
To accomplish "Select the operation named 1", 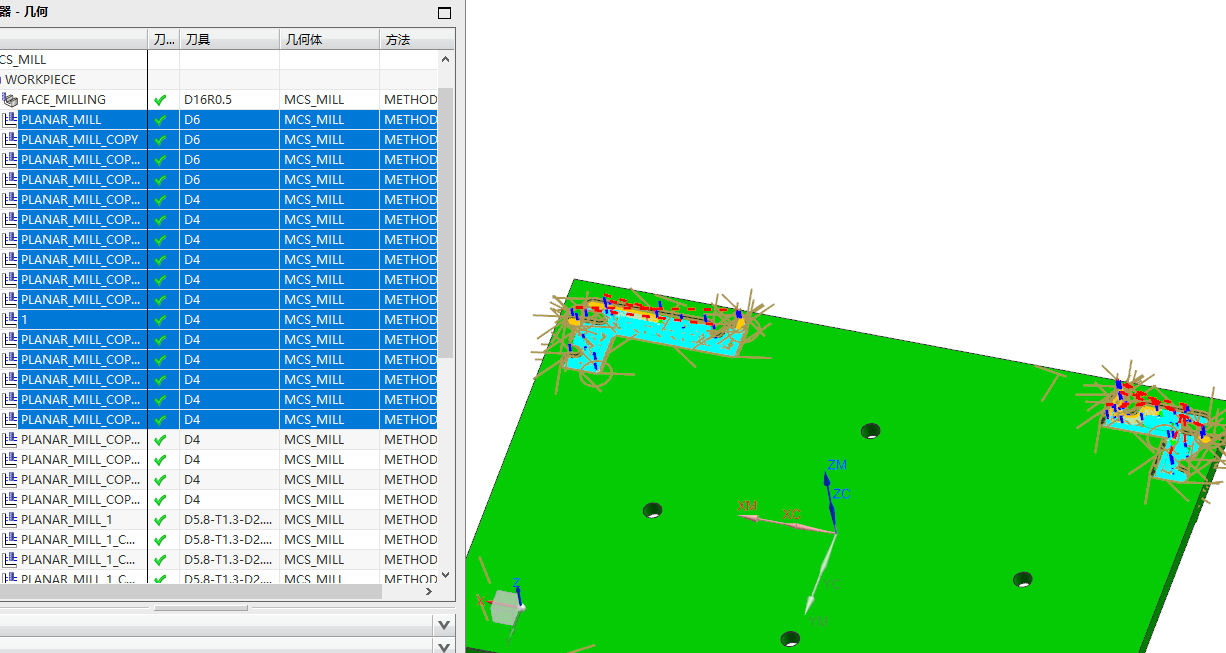I will tap(25, 320).
